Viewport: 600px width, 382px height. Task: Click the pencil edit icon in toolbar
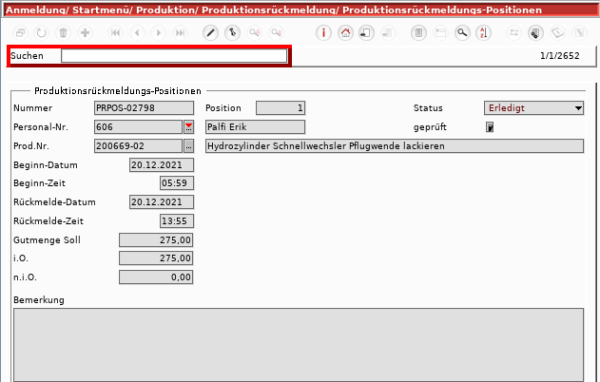pyautogui.click(x=210, y=33)
